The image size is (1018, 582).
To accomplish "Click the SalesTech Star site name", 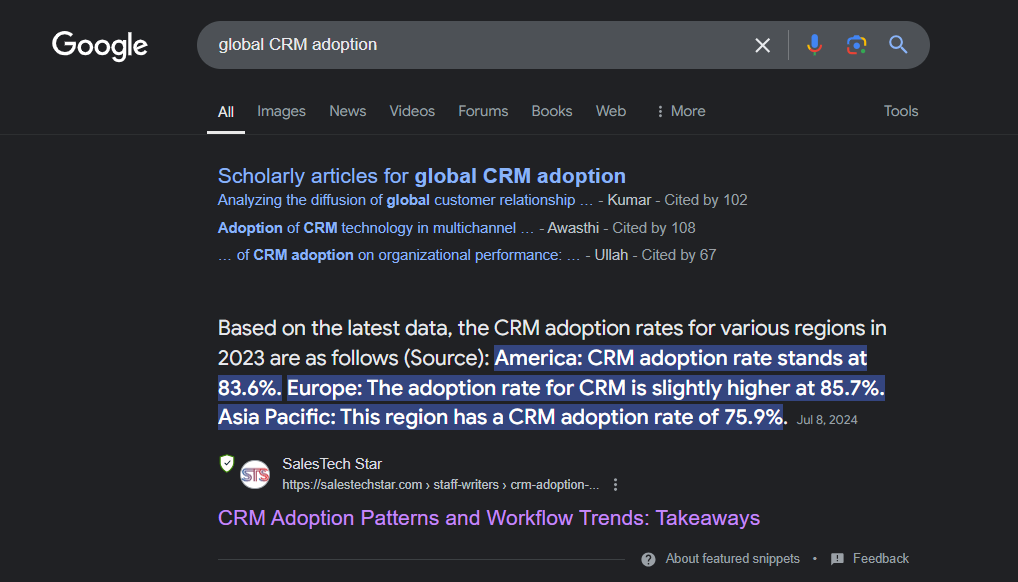I will pyautogui.click(x=332, y=464).
